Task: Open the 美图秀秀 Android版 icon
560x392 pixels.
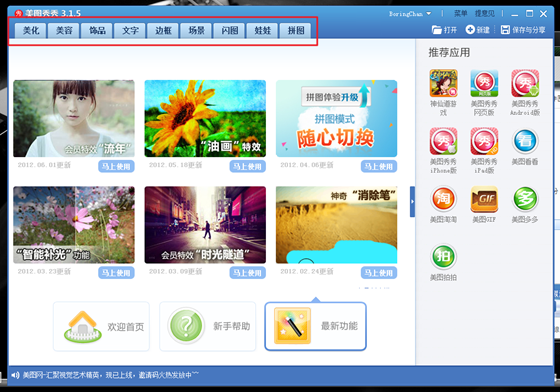Action: point(525,83)
